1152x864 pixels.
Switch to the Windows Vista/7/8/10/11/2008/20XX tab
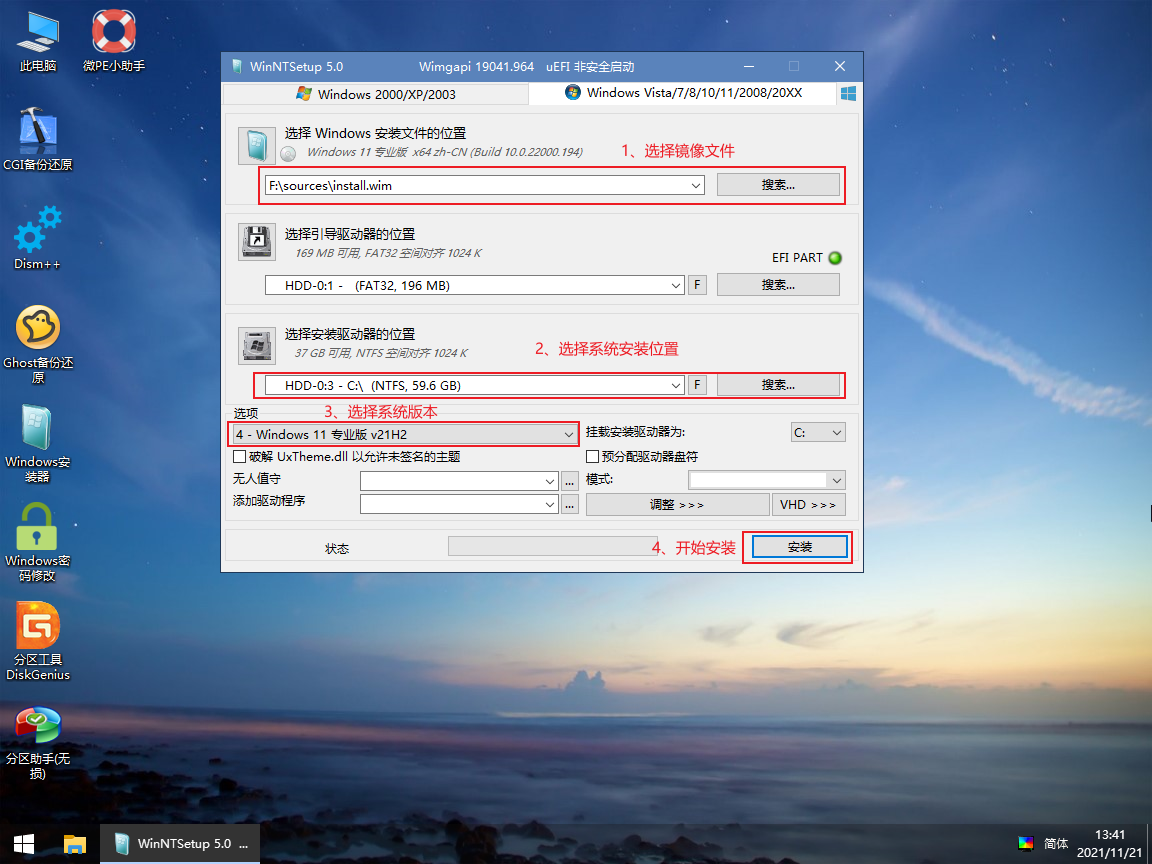(x=683, y=93)
